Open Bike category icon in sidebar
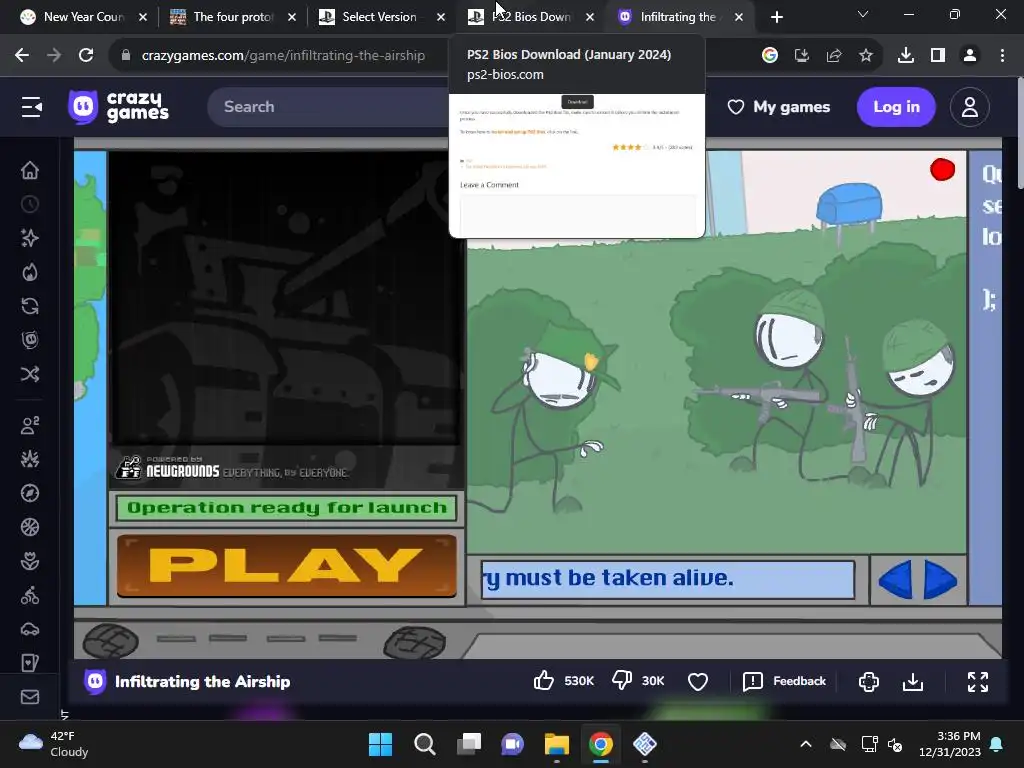Image resolution: width=1024 pixels, height=768 pixels. (x=30, y=595)
